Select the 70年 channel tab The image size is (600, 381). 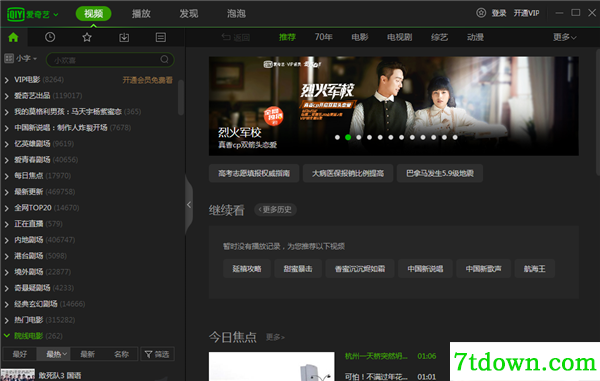click(x=323, y=37)
